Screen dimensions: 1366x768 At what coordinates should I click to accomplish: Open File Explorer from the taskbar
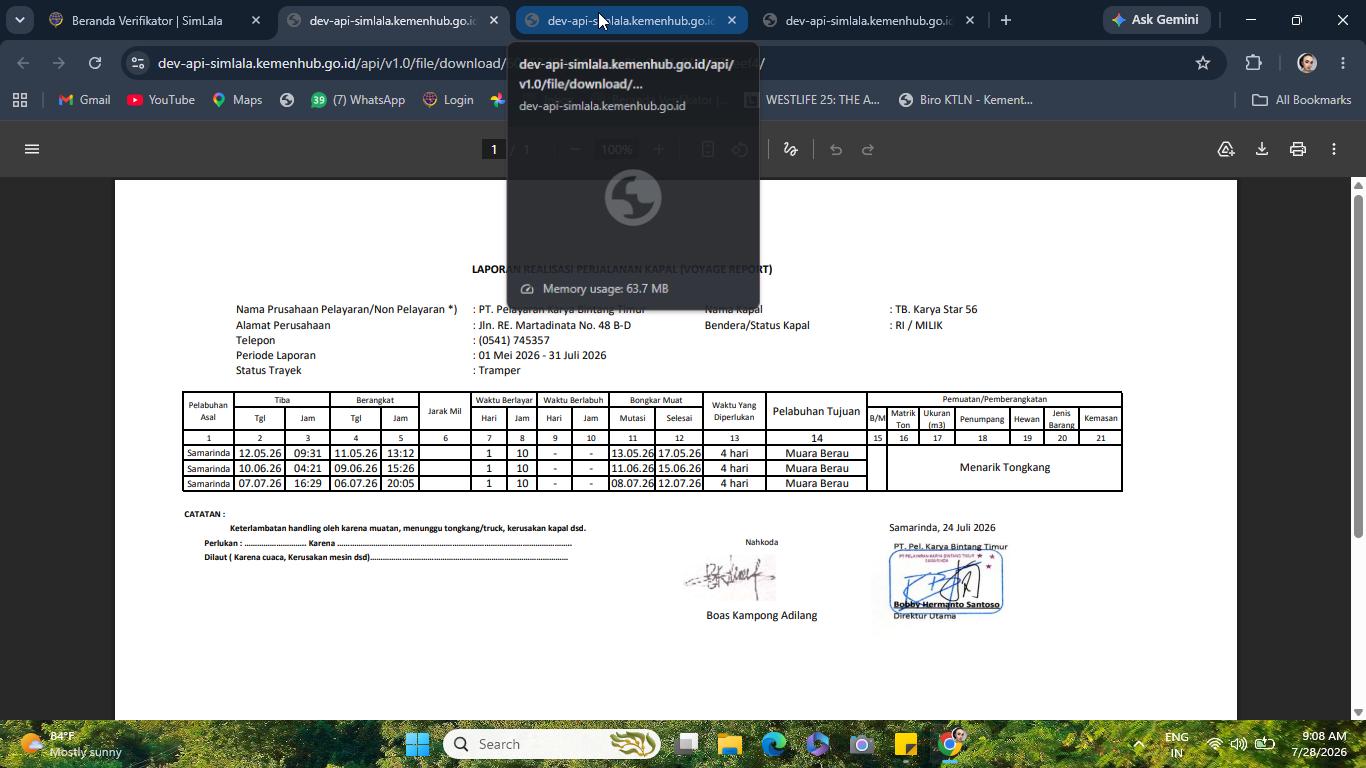point(730,744)
